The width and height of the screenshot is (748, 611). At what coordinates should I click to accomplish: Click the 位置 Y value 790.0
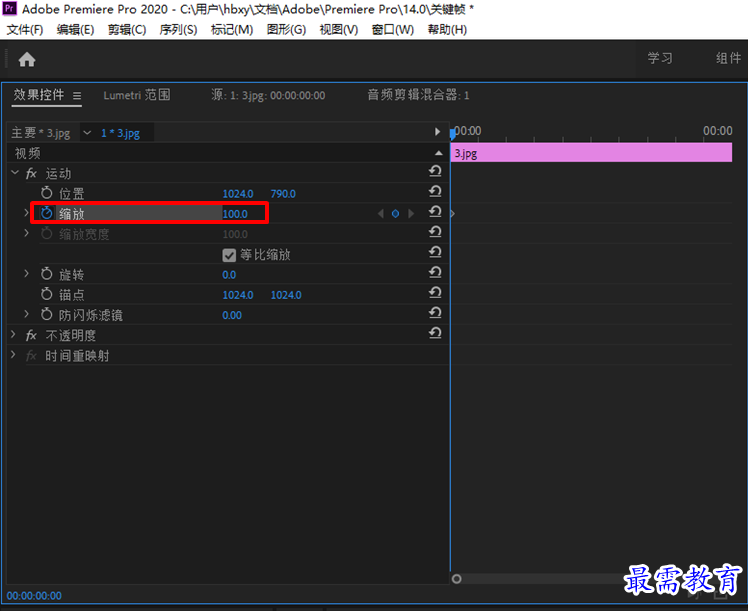point(283,194)
